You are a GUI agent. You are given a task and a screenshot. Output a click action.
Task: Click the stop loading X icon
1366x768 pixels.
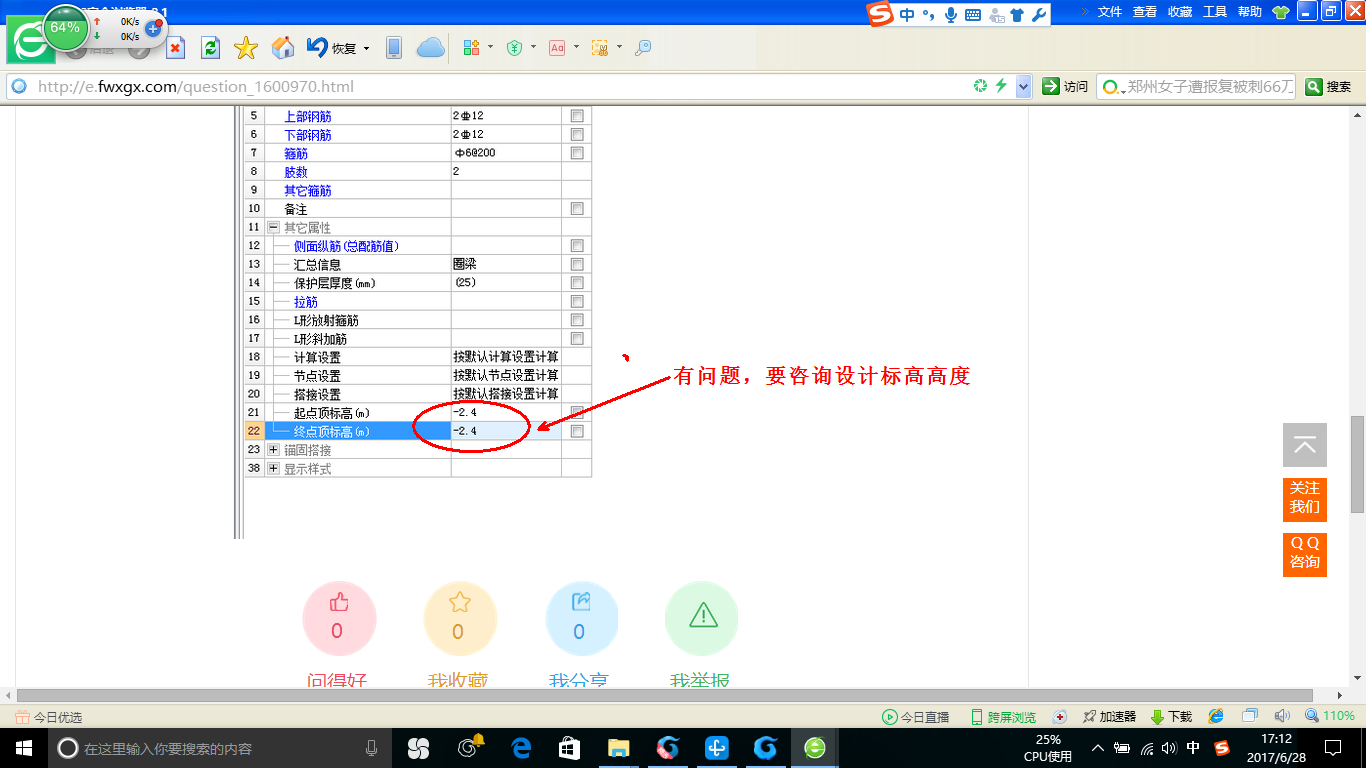175,48
